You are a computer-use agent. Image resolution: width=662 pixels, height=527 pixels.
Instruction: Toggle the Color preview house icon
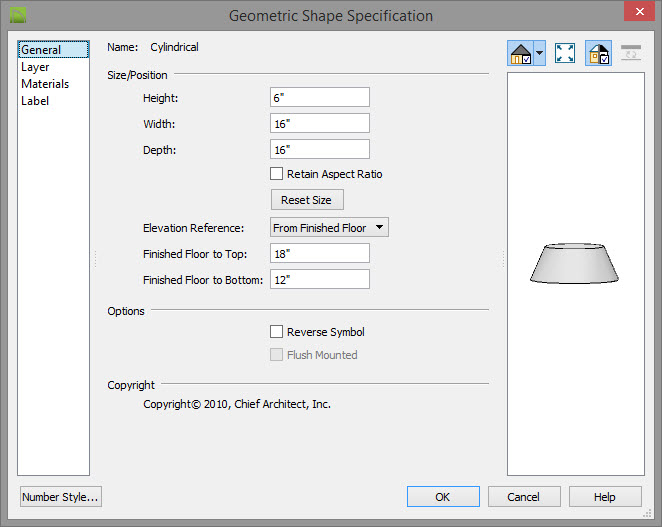(598, 53)
